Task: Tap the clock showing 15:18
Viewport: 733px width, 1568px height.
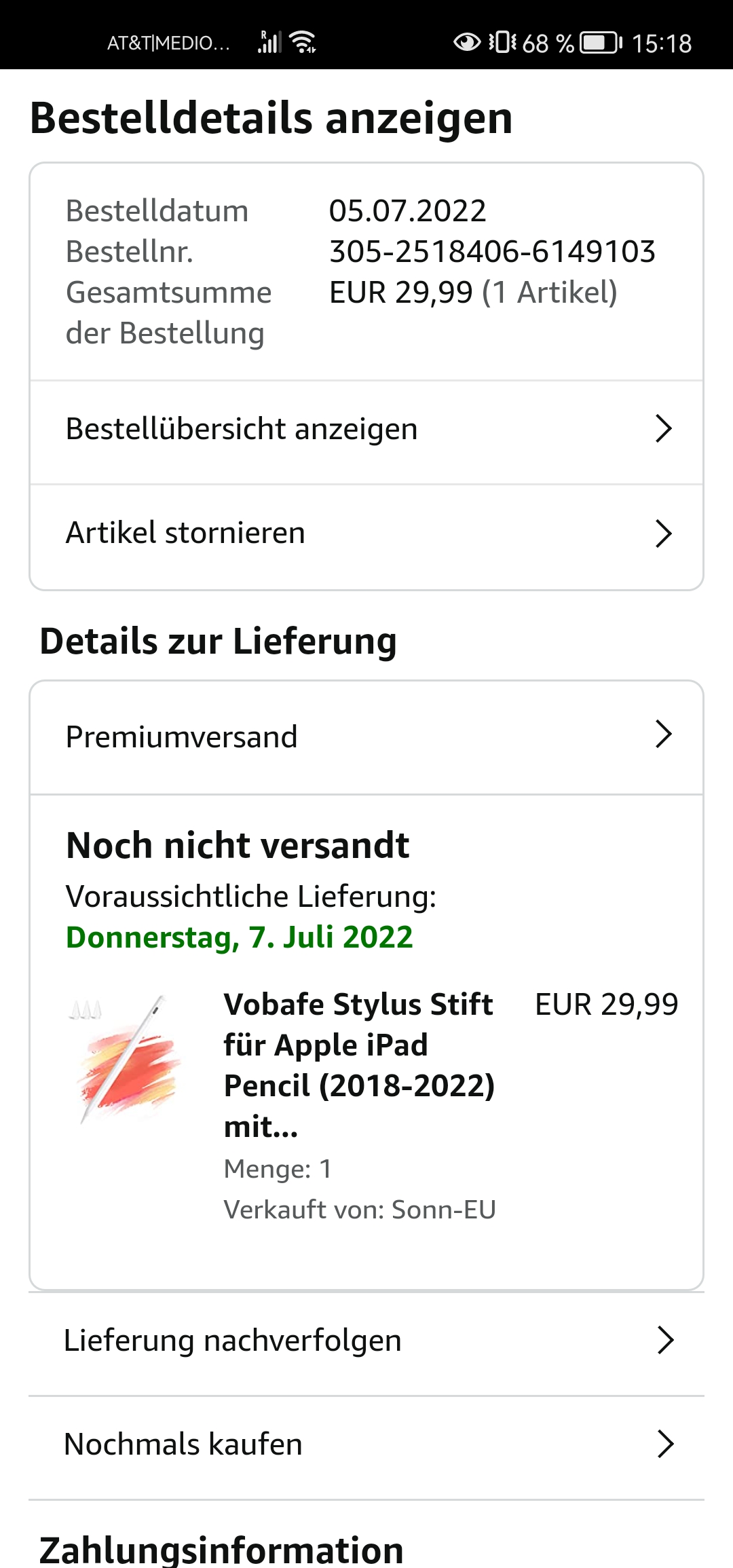Action: point(661,43)
